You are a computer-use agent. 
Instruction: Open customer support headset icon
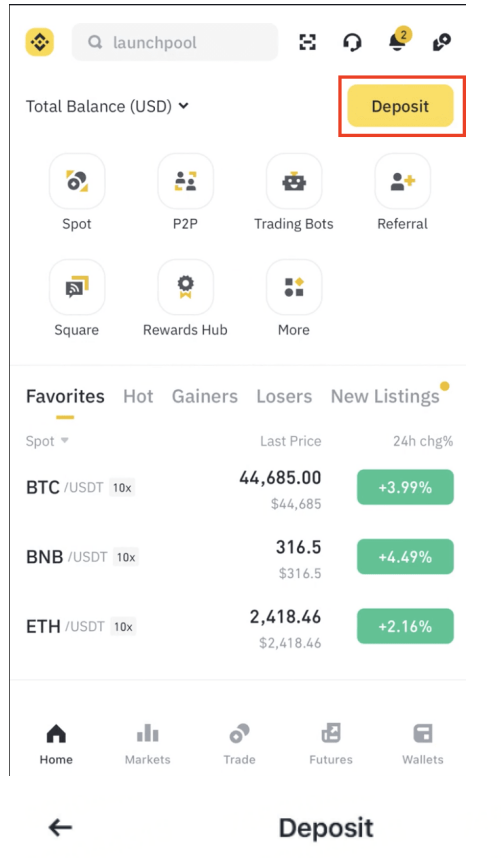click(352, 42)
